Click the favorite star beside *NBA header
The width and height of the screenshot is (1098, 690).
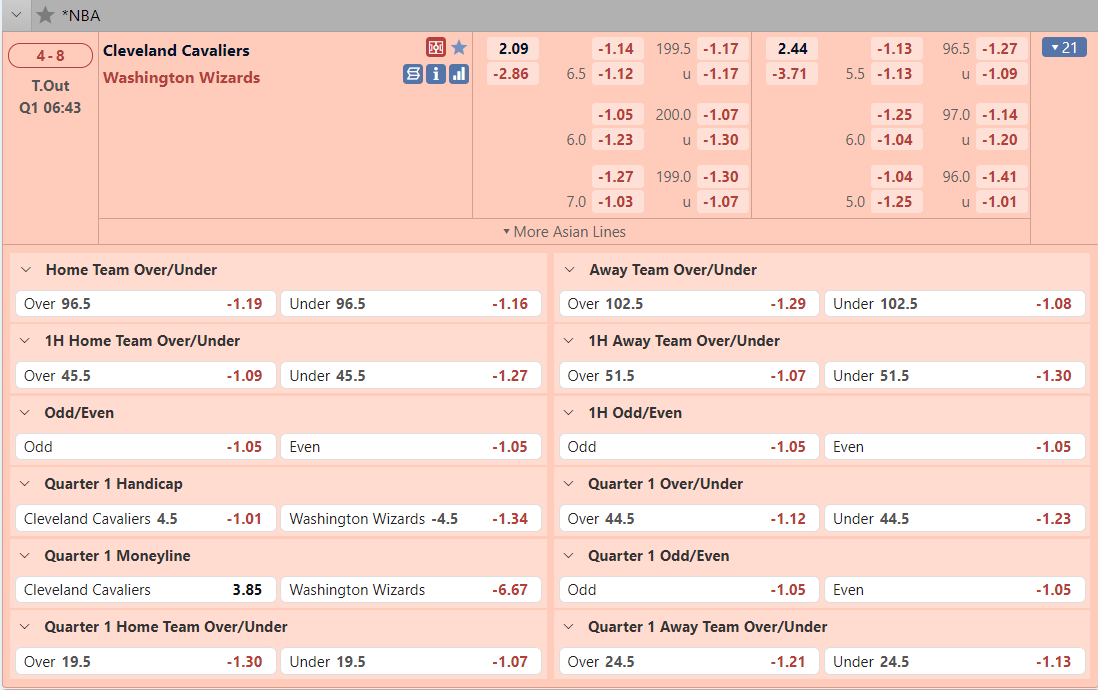[x=46, y=15]
